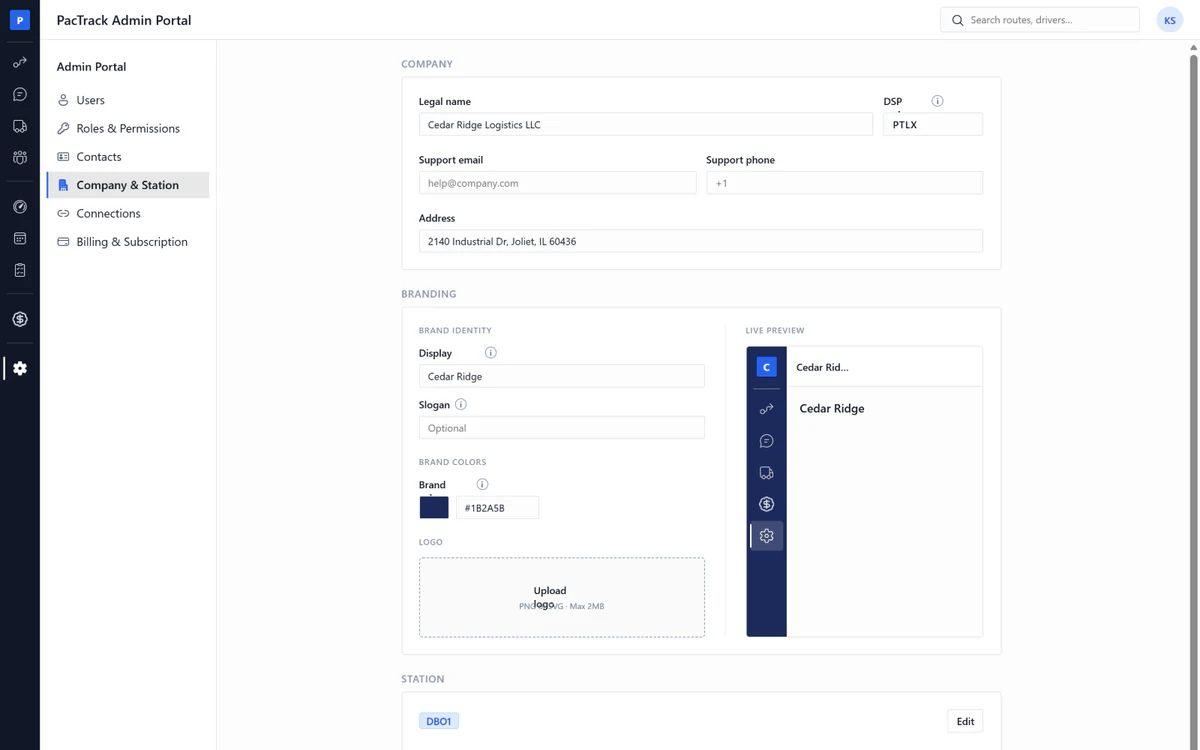
Task: Open the routes icon in left rail
Action: coord(20,63)
